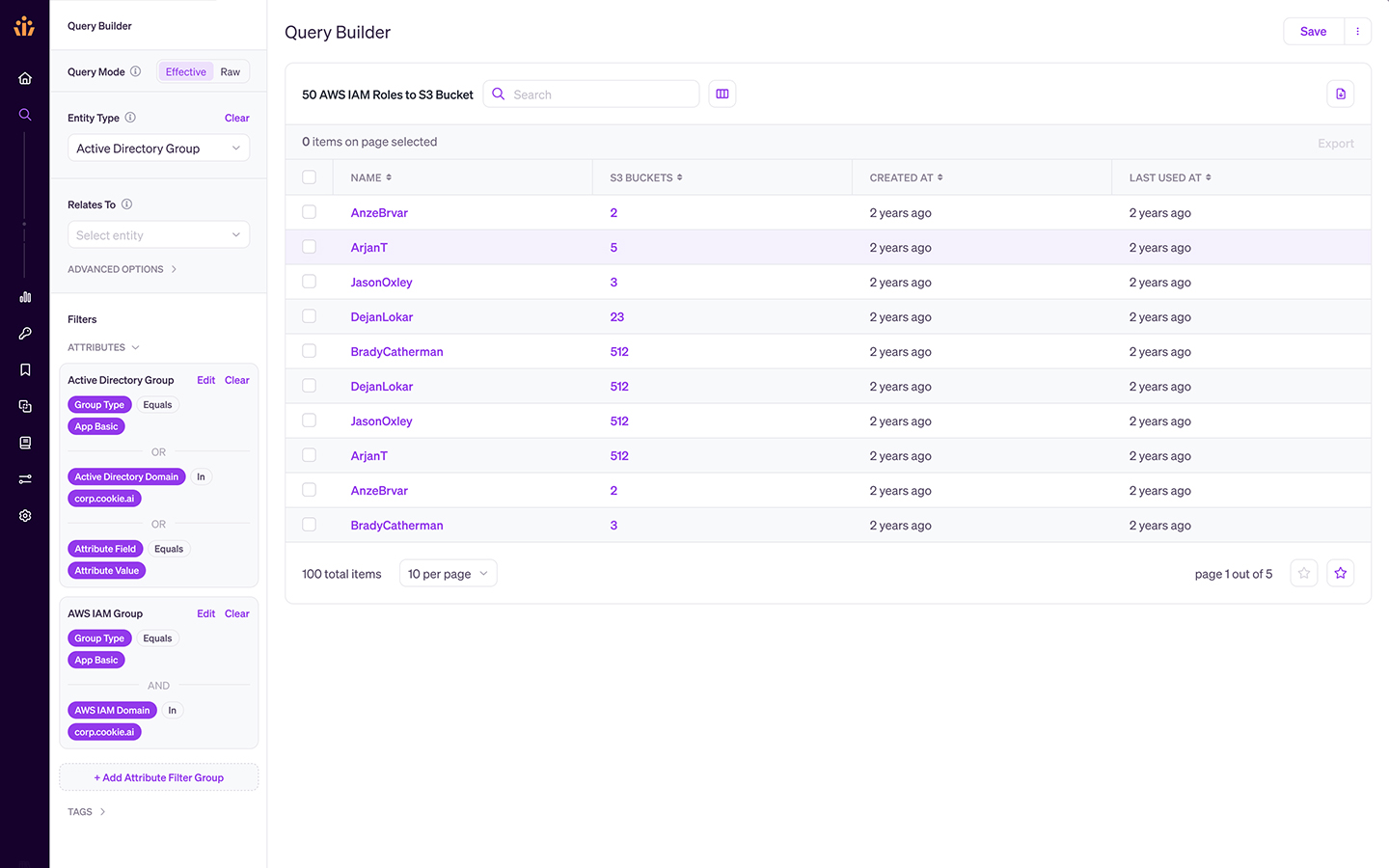Image resolution: width=1389 pixels, height=868 pixels.
Task: Tick the checkbox for AnzeBrvar first row
Action: click(x=310, y=212)
